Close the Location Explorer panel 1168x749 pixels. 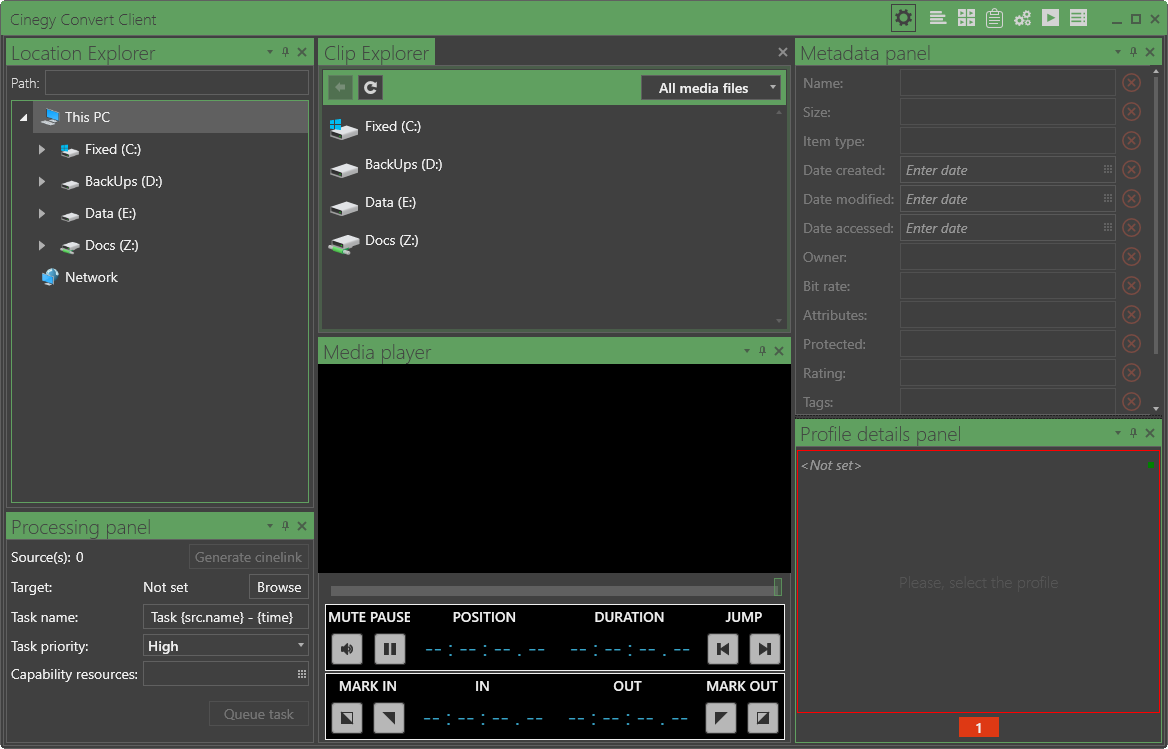[302, 52]
